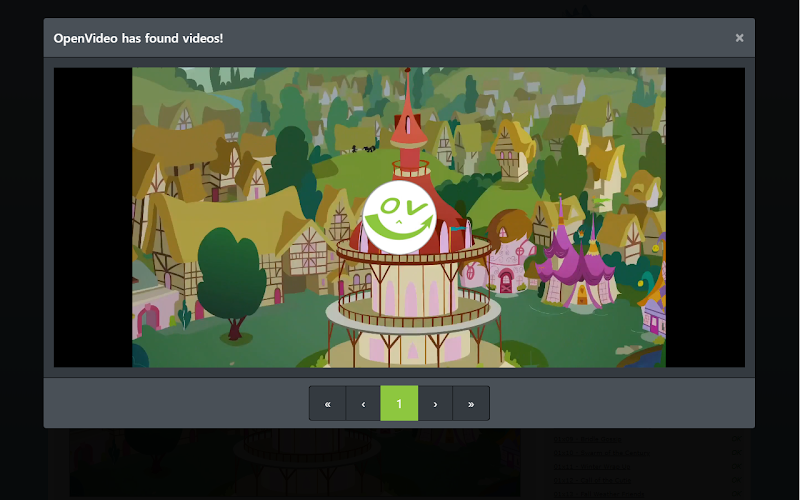Viewport: 800px width, 500px height.
Task: Click the dimmed video player beneath the dialog
Action: coord(295,462)
